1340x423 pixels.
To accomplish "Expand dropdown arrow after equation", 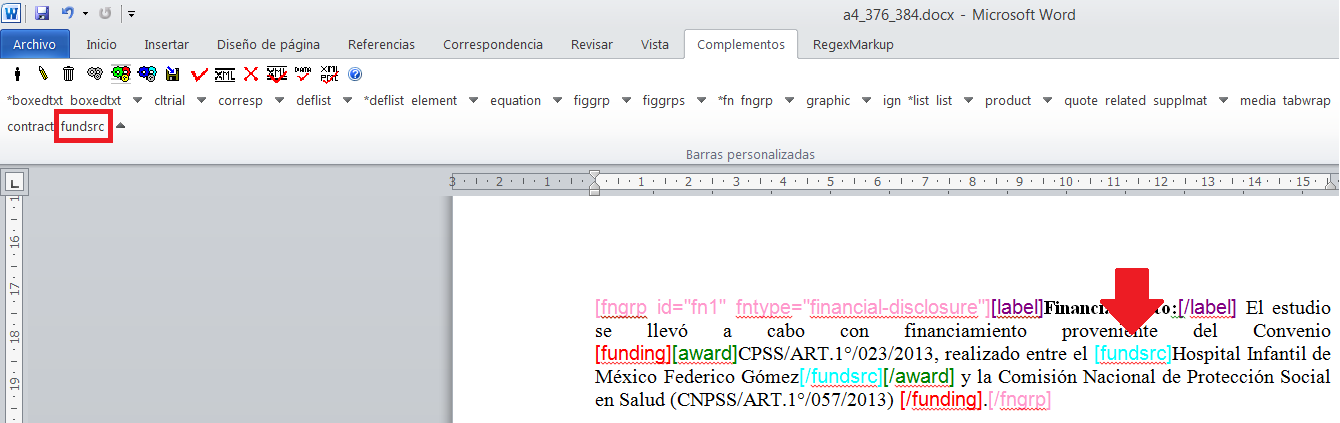I will [x=556, y=101].
